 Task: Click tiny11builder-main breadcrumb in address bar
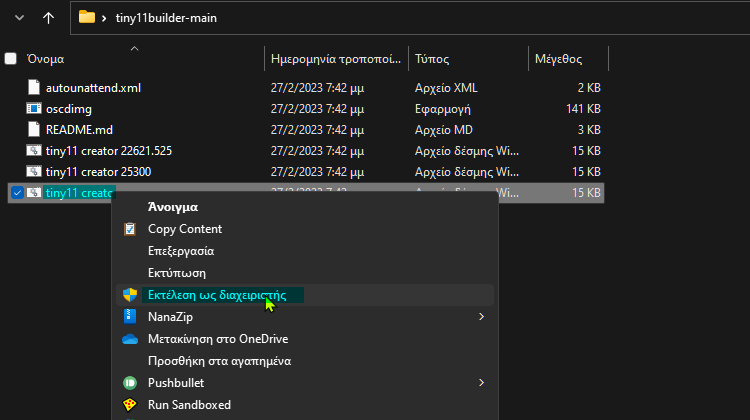(x=166, y=18)
